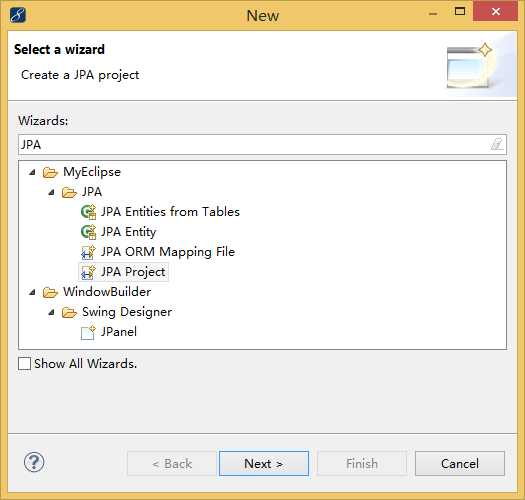This screenshot has width=525, height=500.
Task: Click the JPA Entities from Tables icon
Action: (x=89, y=212)
